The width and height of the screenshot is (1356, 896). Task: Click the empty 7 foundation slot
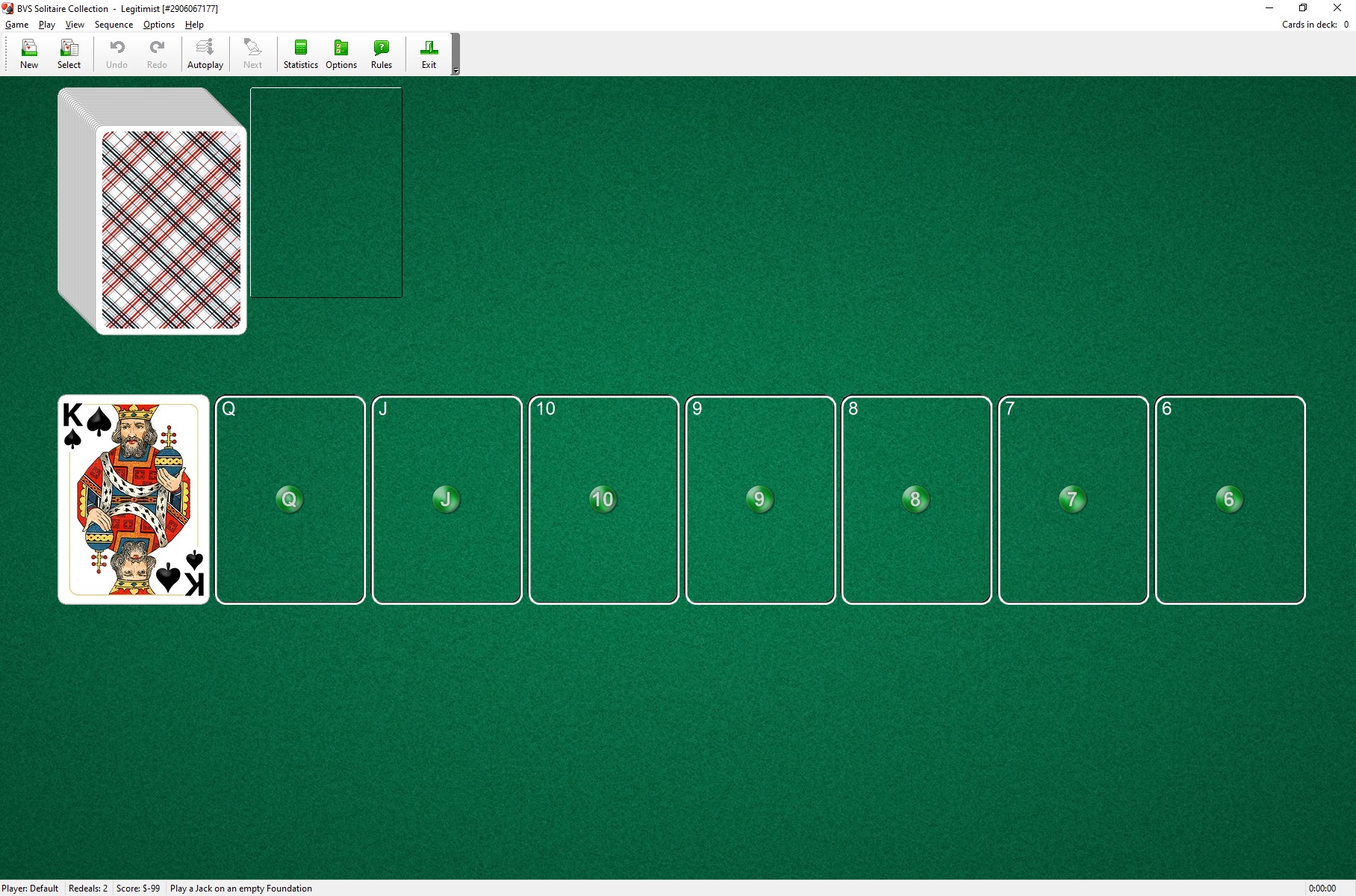(1073, 500)
